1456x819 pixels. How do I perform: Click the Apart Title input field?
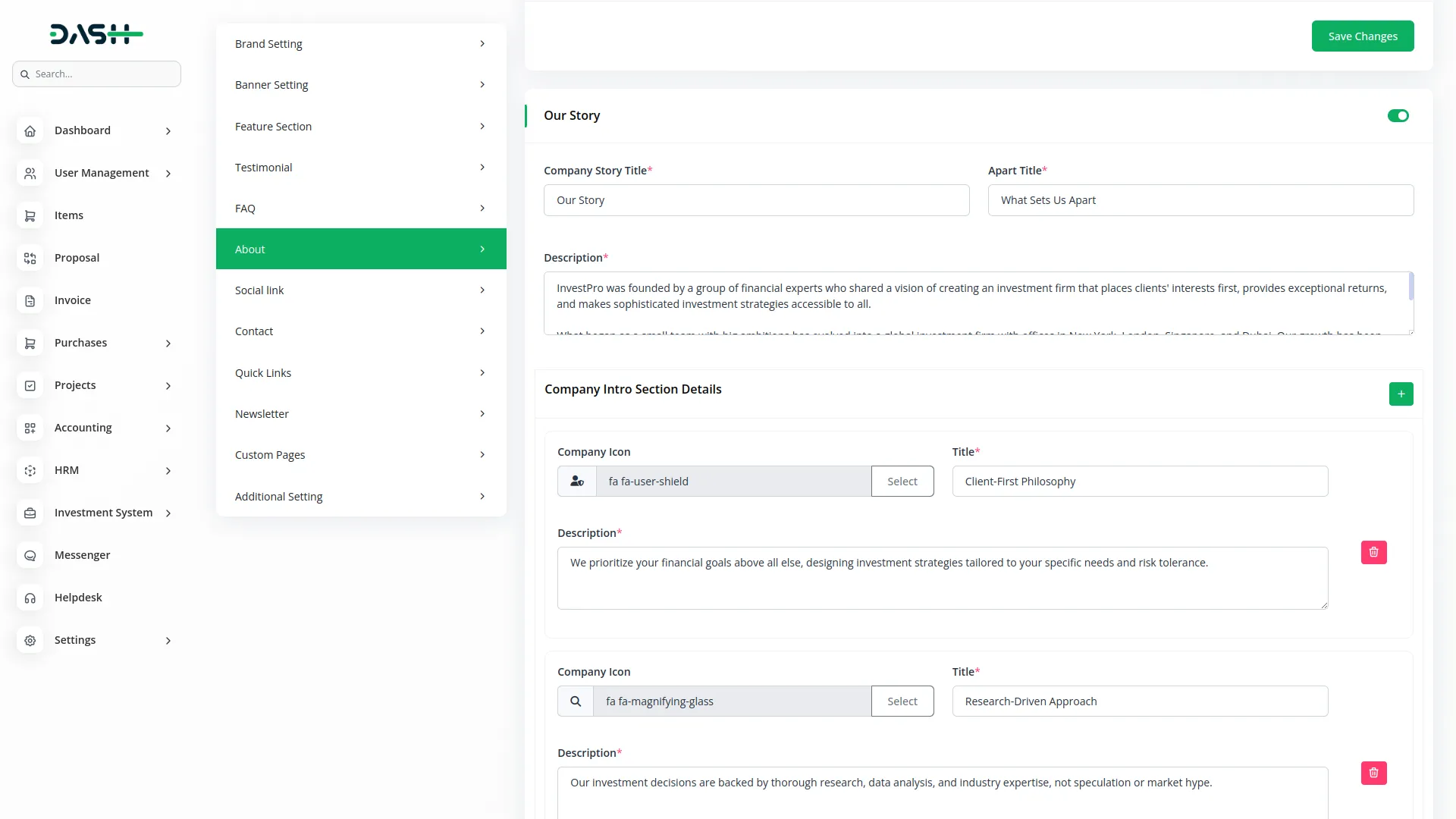point(1200,200)
